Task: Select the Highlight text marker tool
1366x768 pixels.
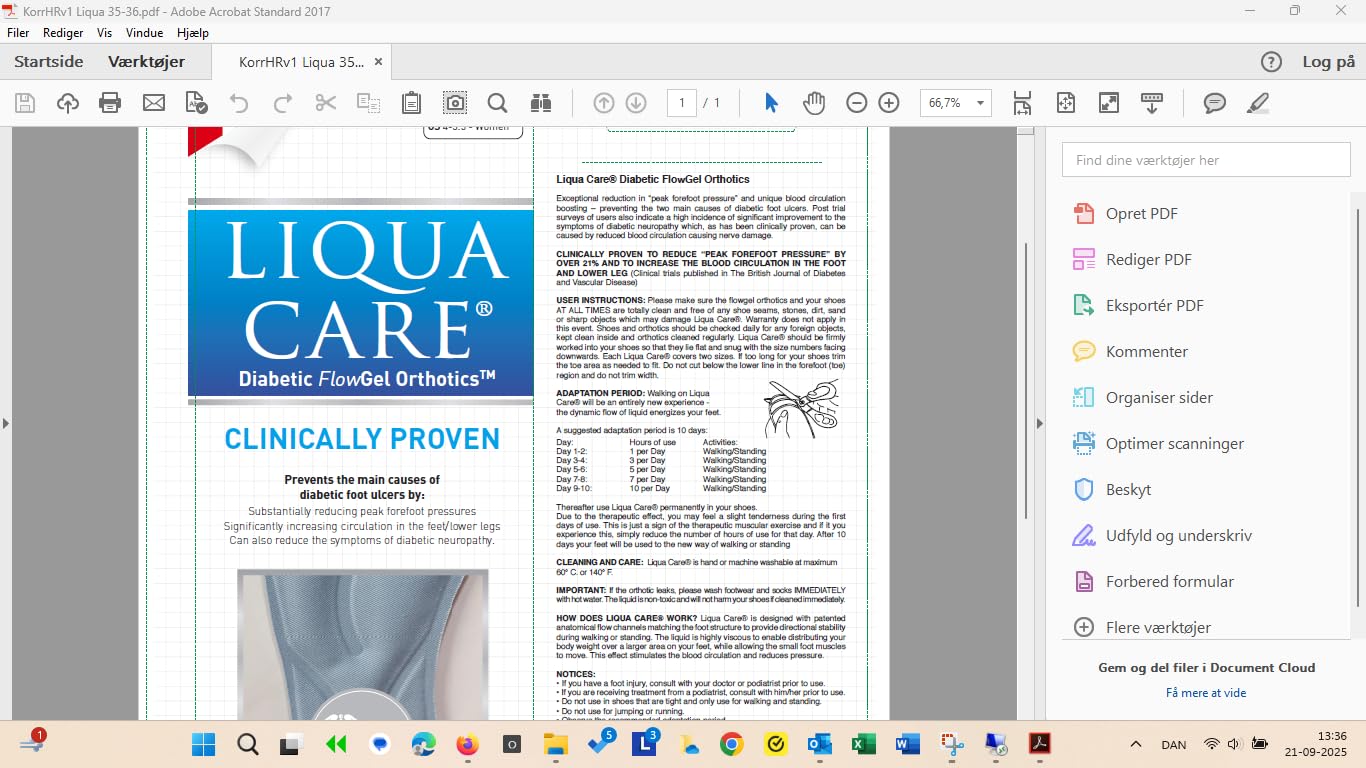Action: point(1258,103)
